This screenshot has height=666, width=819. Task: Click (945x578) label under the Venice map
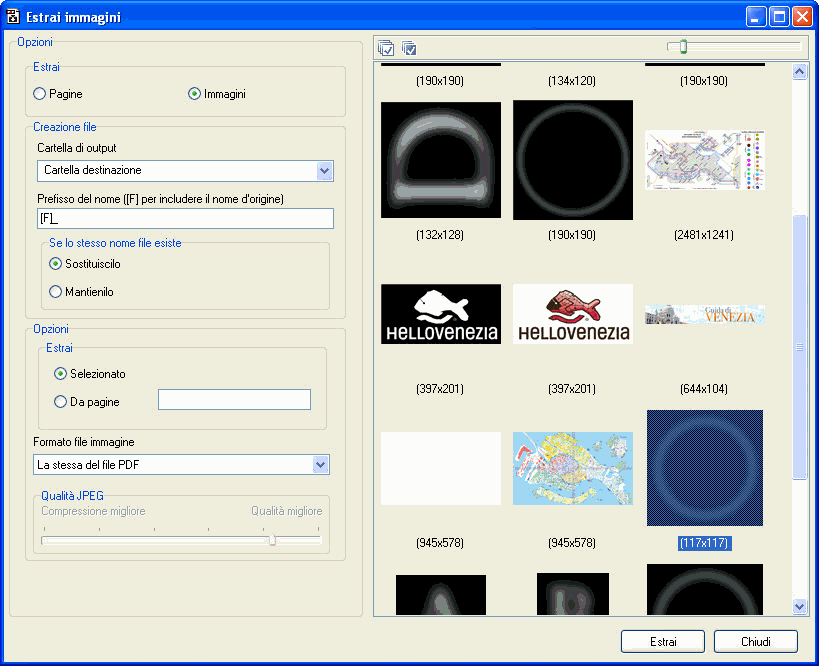(572, 543)
